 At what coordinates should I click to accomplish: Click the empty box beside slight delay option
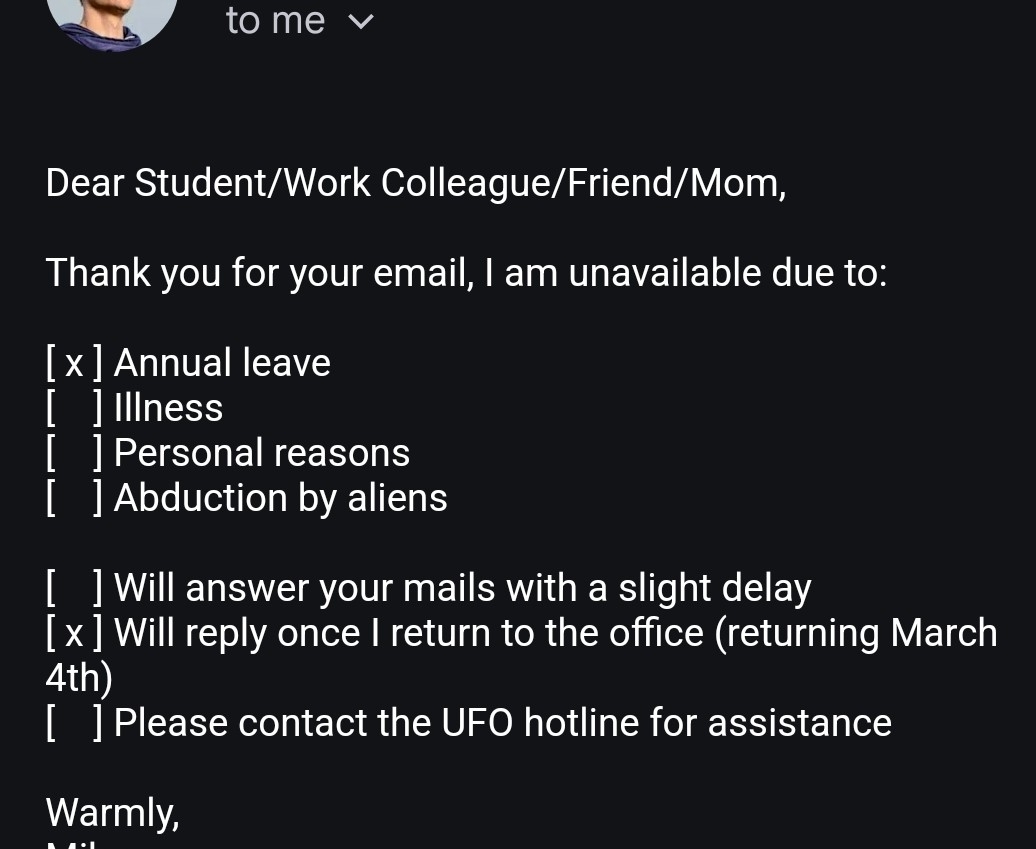[74, 588]
